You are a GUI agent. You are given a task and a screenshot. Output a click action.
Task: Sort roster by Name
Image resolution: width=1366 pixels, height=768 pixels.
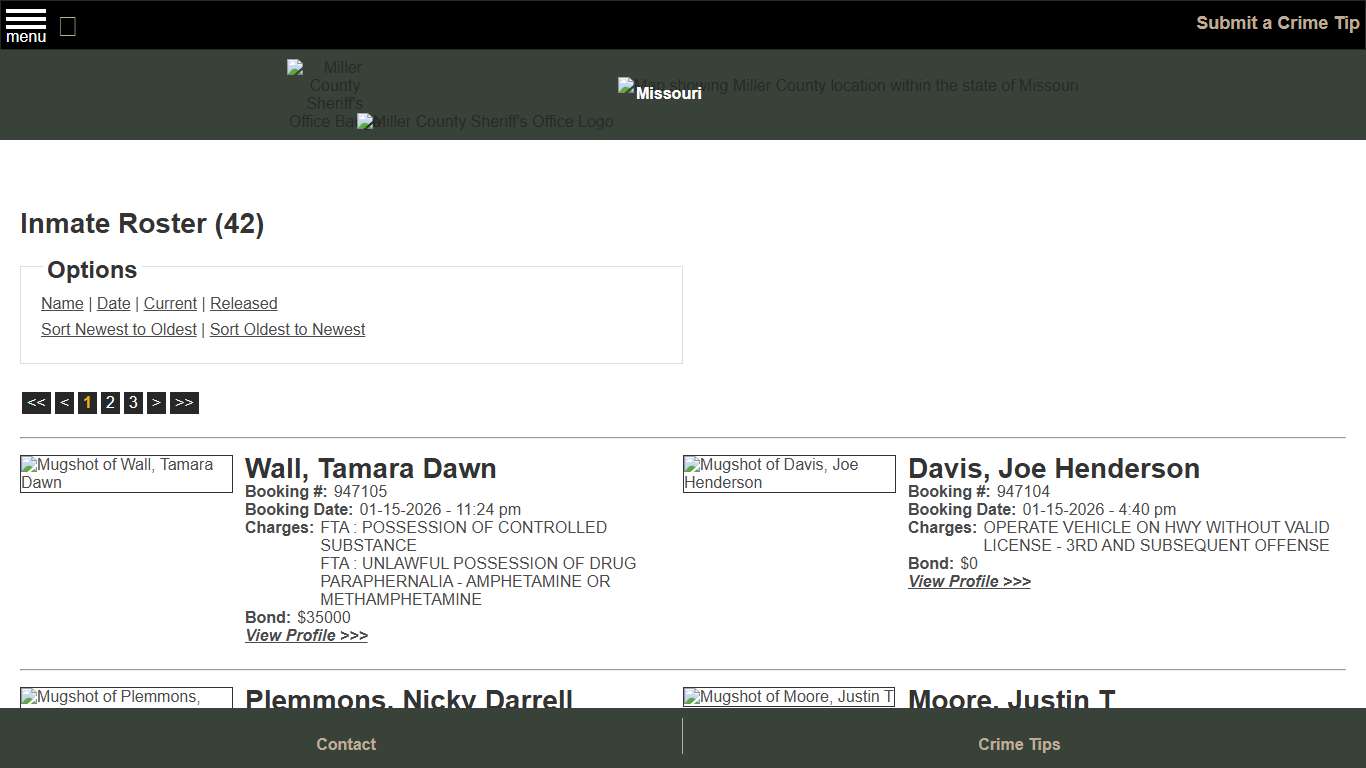(62, 303)
